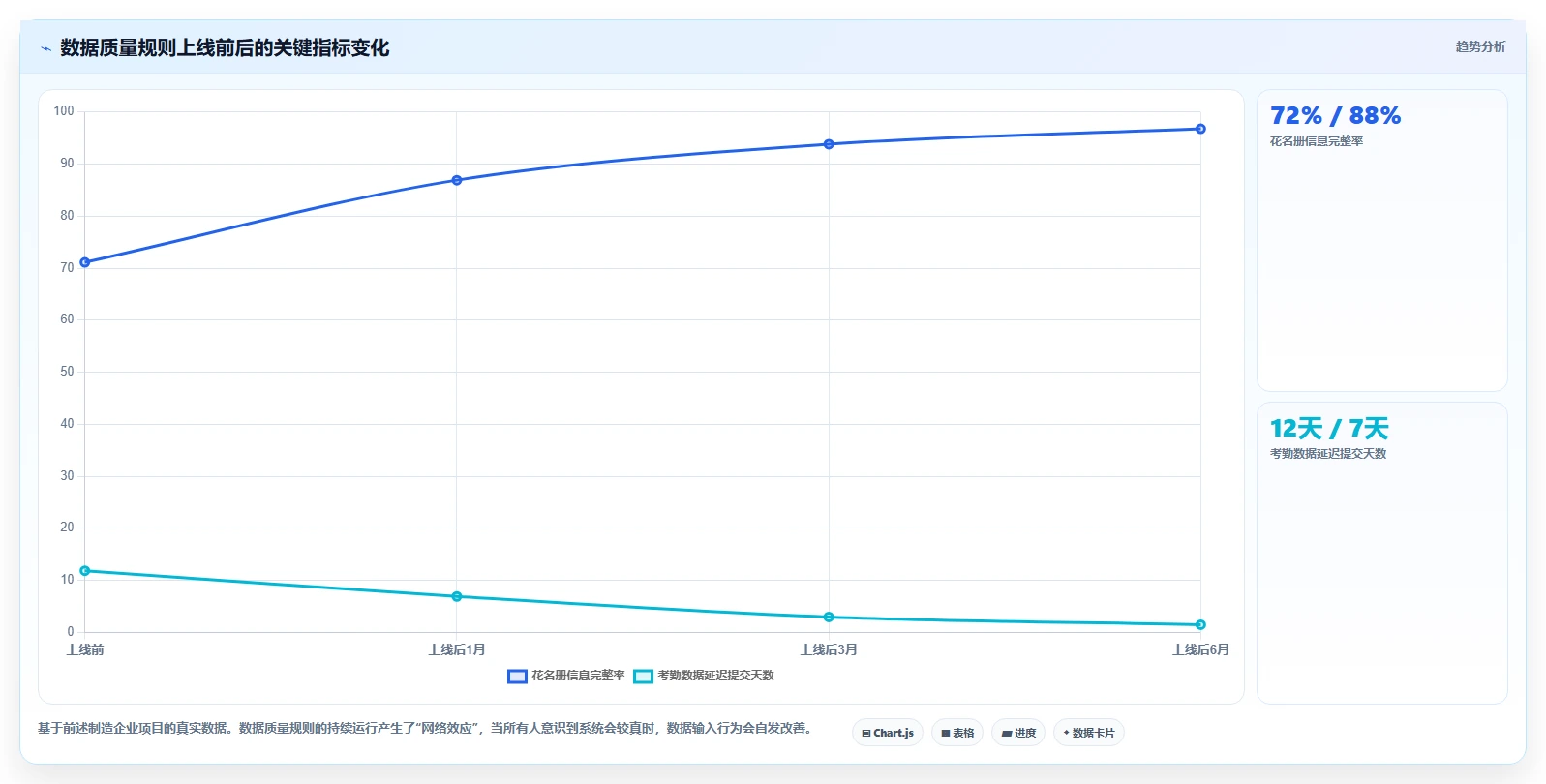Click the 上线前 x-axis label
The image size is (1546, 784).
[x=85, y=649]
